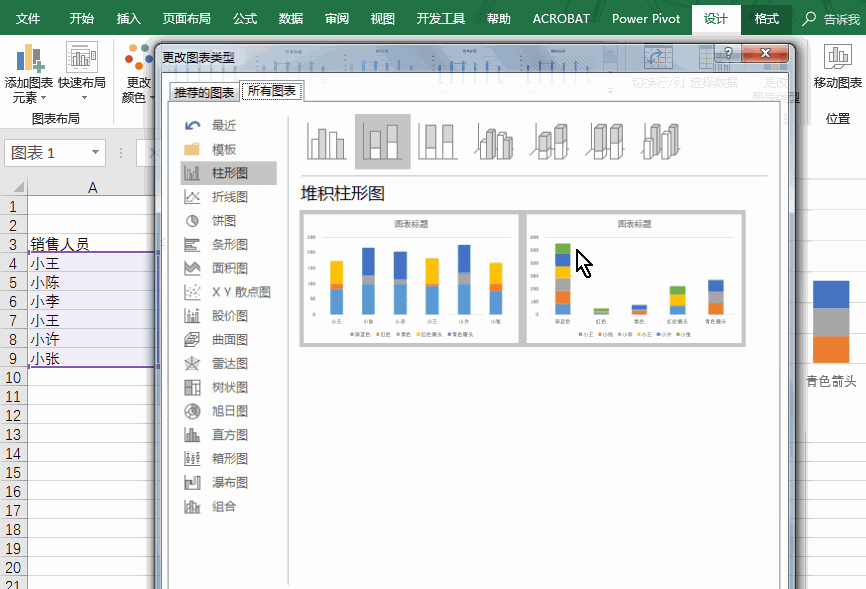Click the 图表 1 name box

55,152
